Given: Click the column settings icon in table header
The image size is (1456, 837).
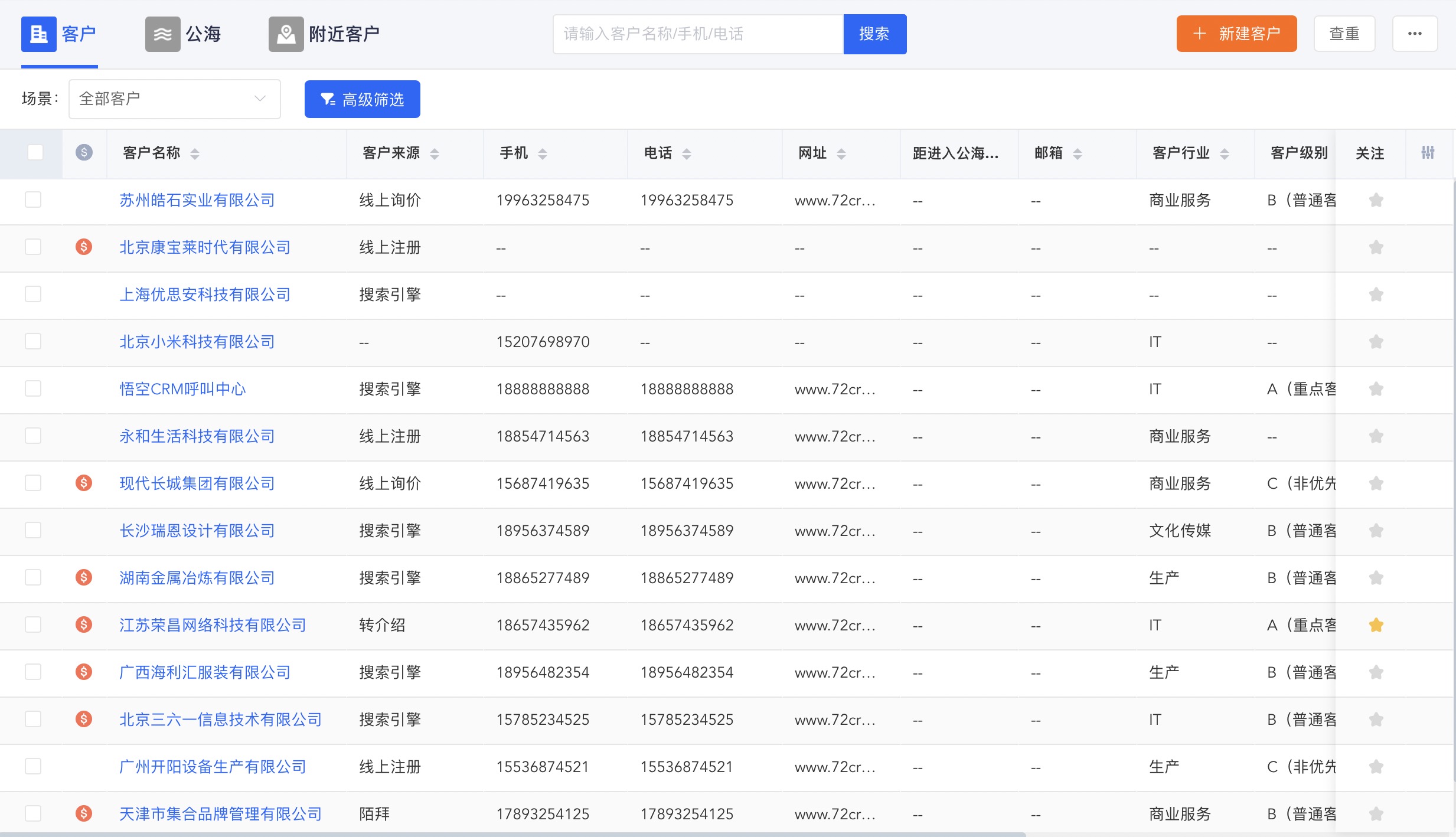Looking at the screenshot, I should [x=1428, y=153].
